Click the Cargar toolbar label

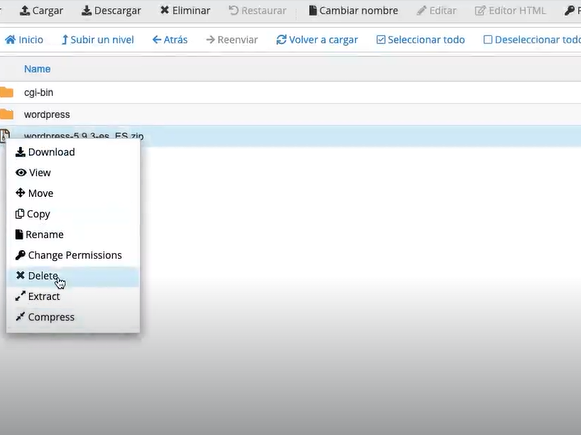pyautogui.click(x=47, y=11)
